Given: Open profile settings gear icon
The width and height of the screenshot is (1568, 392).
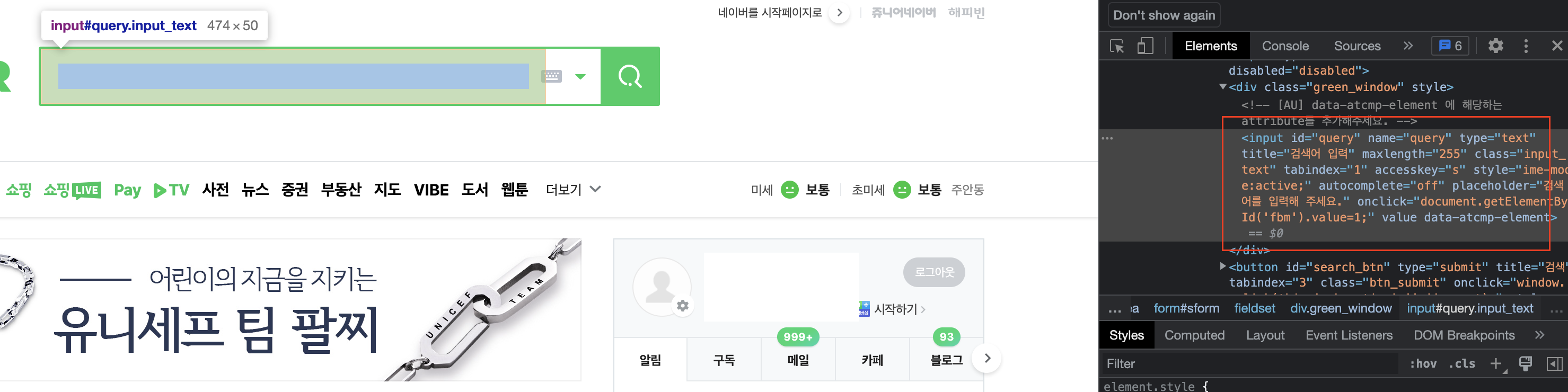Looking at the screenshot, I should 683,306.
